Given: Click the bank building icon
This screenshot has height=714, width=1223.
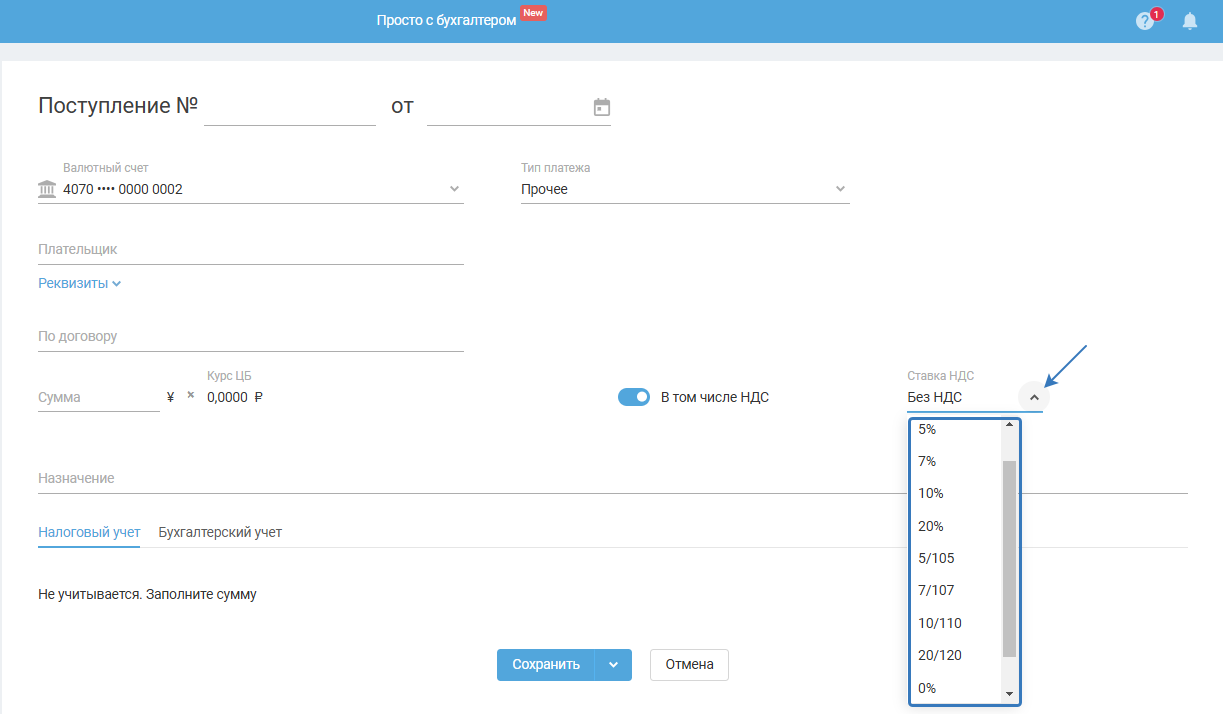Looking at the screenshot, I should 47,189.
